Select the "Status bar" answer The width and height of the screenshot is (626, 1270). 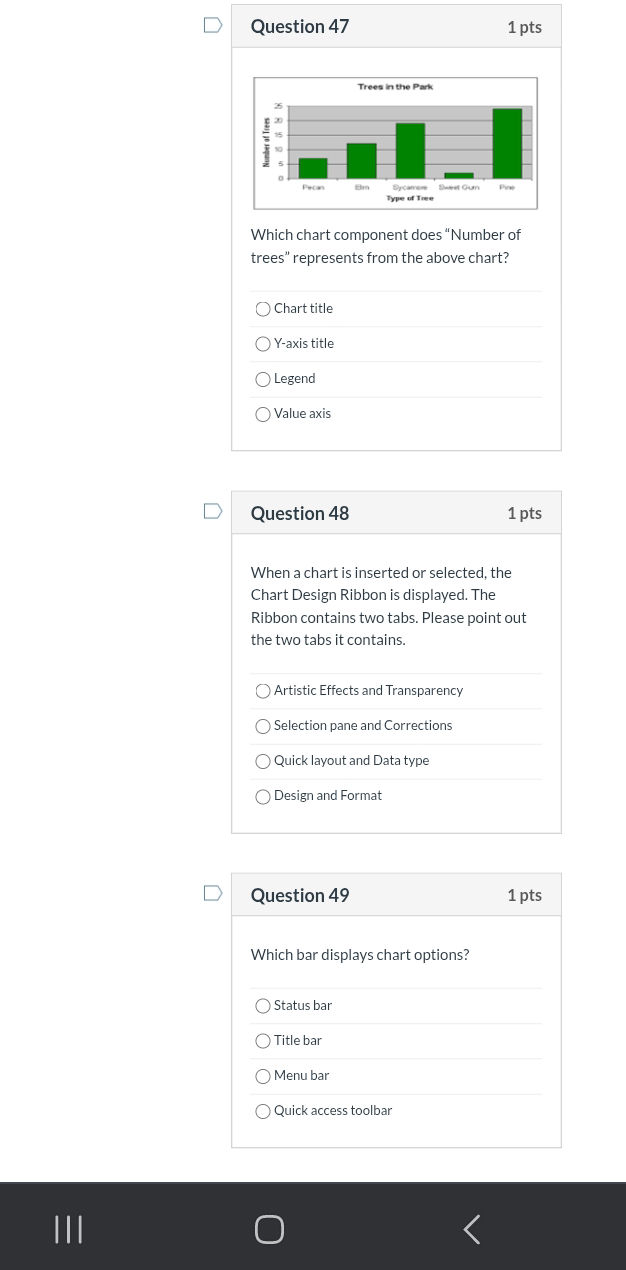click(x=263, y=1006)
